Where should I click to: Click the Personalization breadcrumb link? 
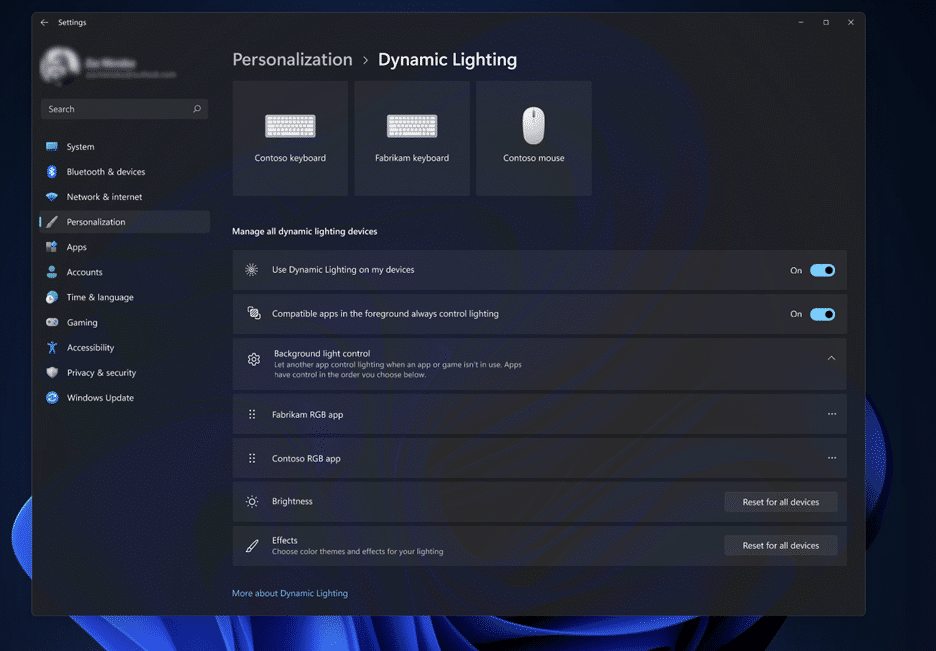(x=292, y=60)
